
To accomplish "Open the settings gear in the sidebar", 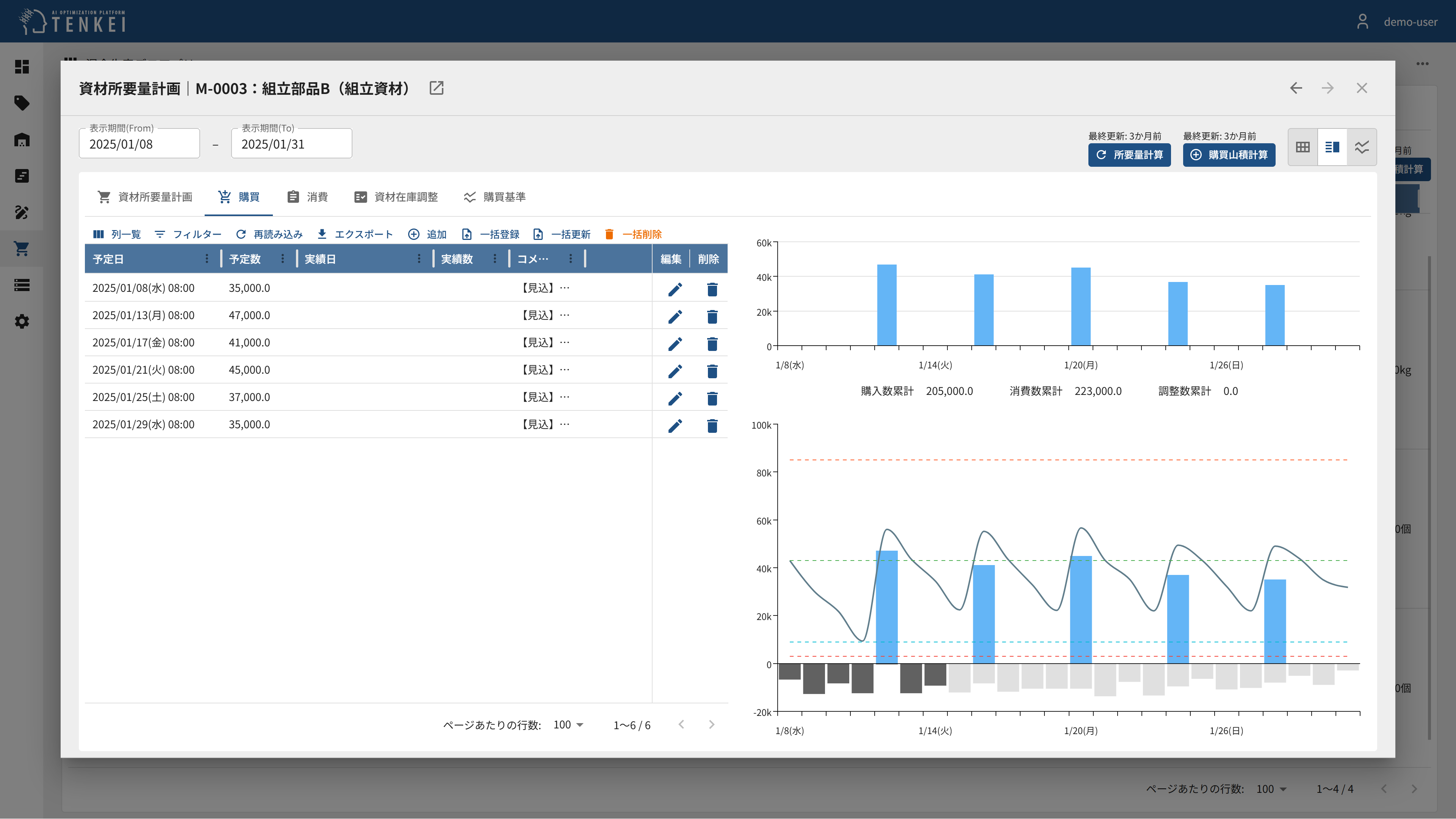I will point(22,322).
